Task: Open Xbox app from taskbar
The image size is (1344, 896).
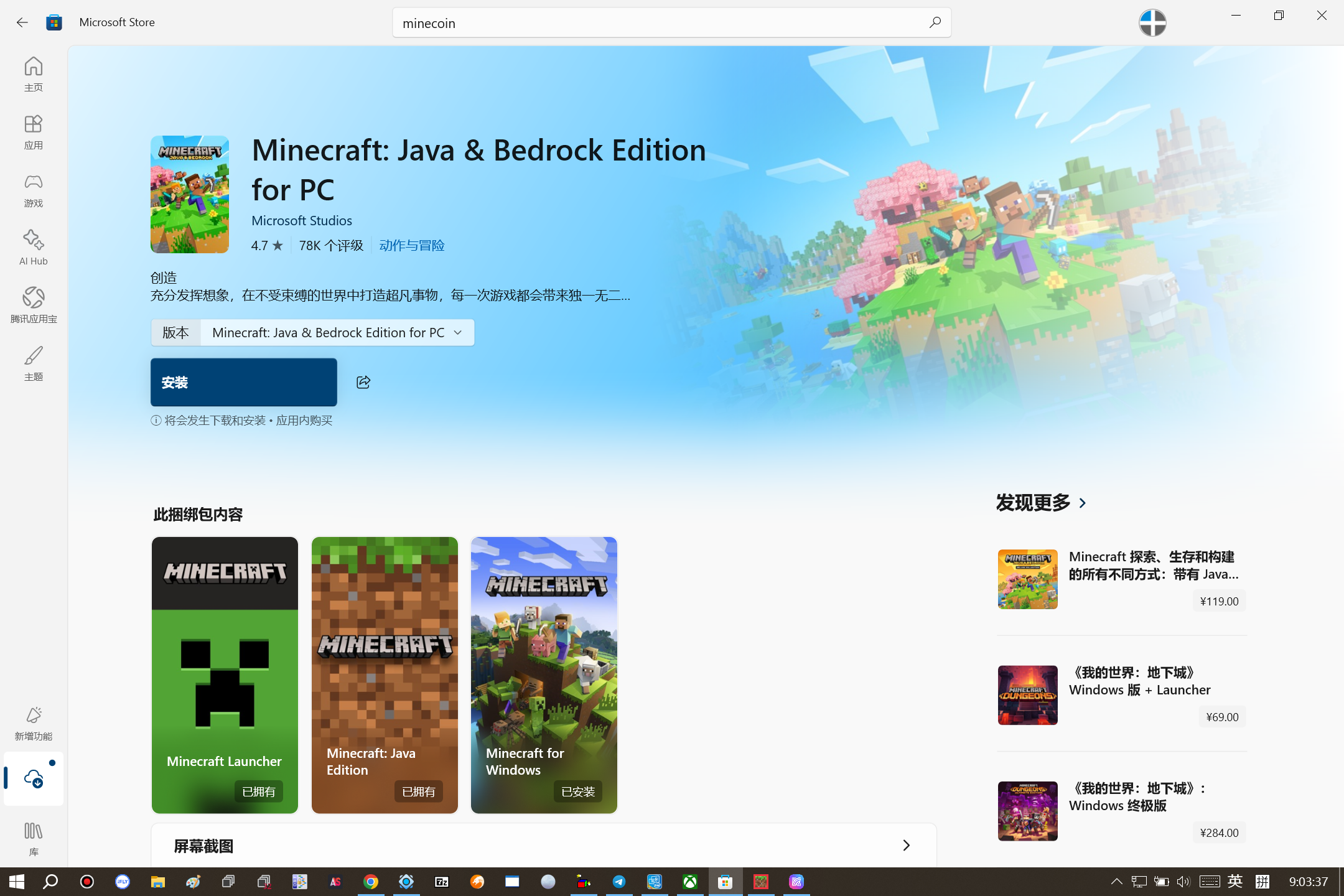Action: click(x=690, y=882)
